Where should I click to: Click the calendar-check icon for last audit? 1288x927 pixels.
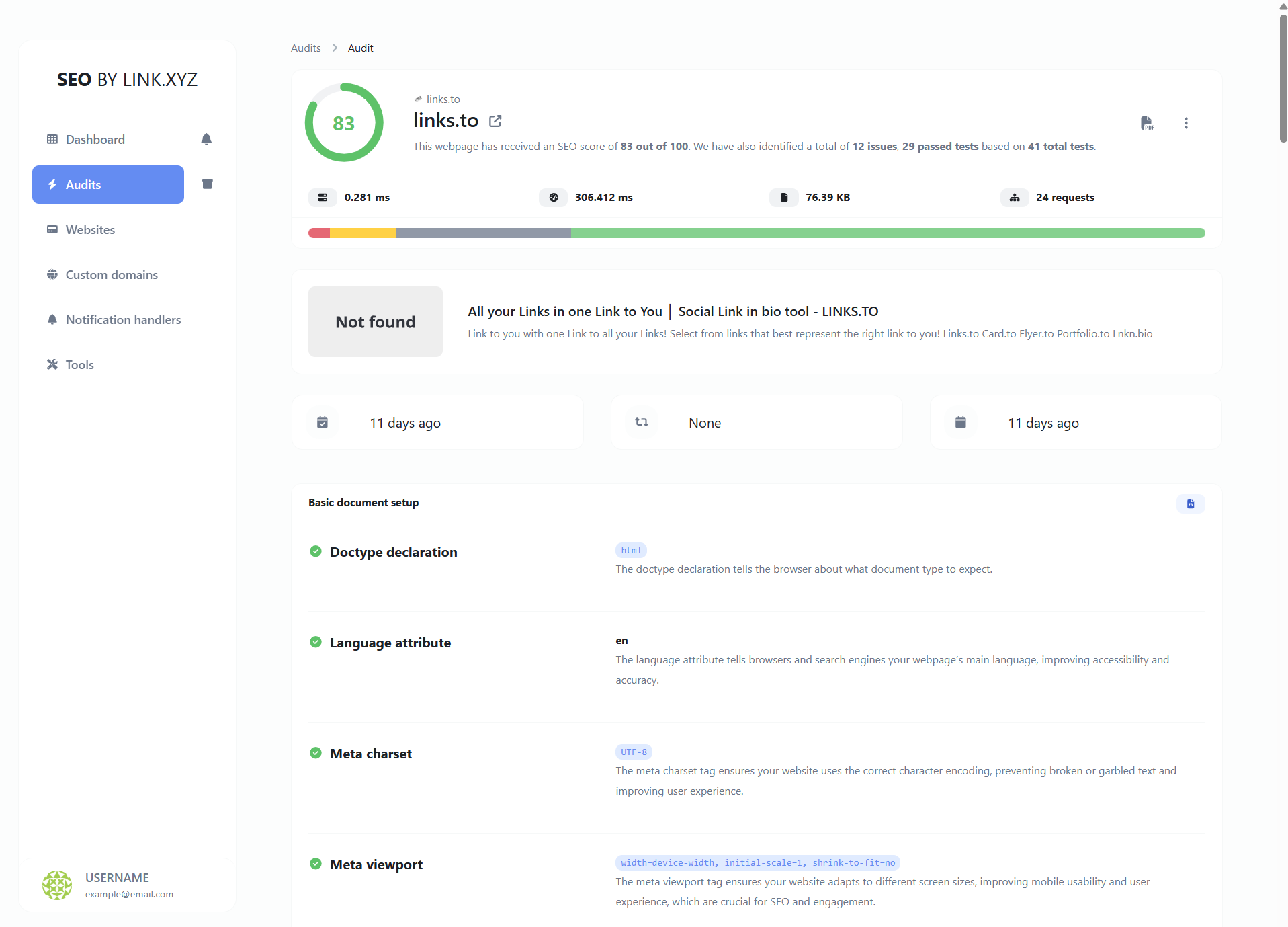tap(323, 422)
